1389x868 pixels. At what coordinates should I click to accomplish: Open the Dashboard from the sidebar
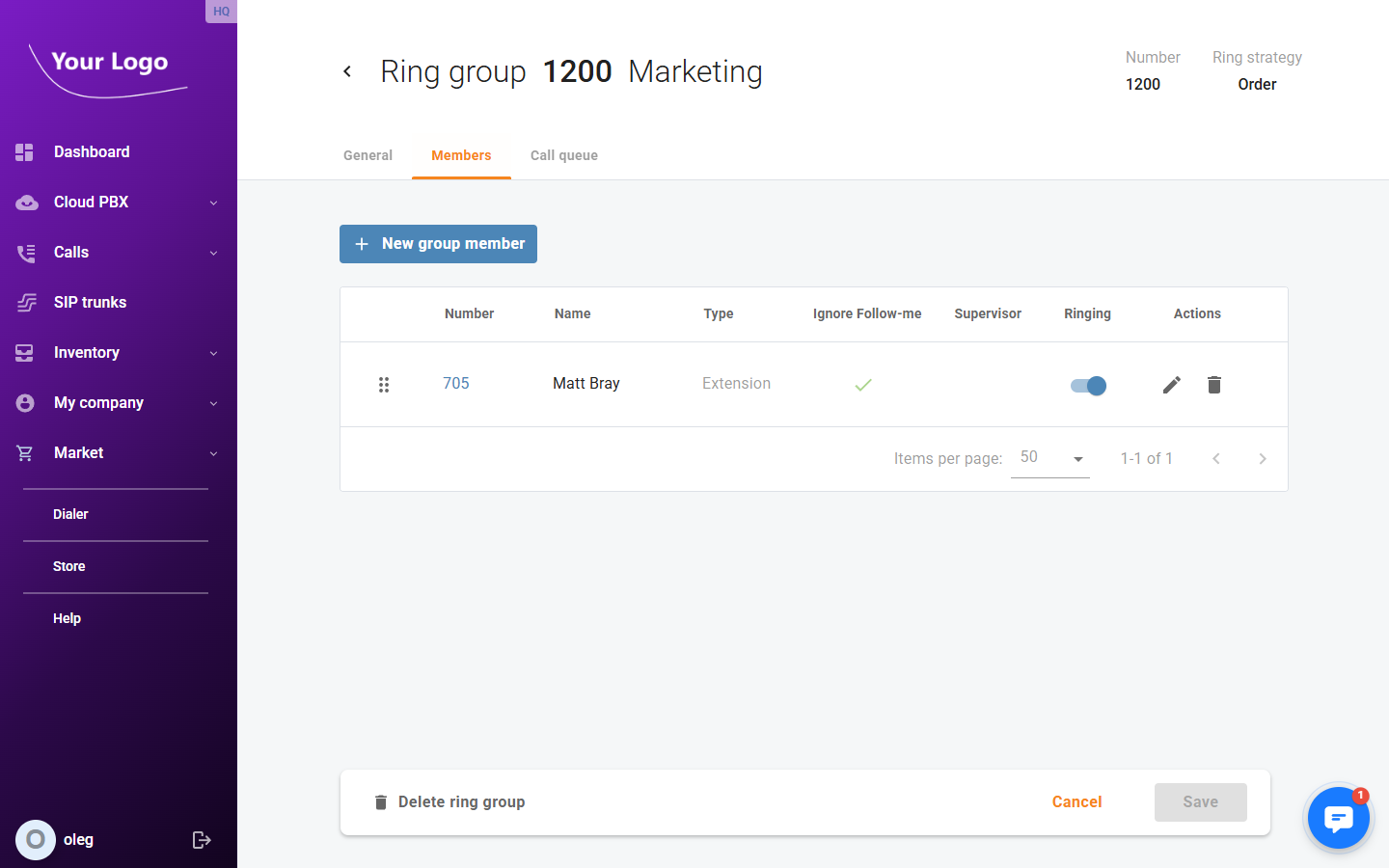click(92, 151)
